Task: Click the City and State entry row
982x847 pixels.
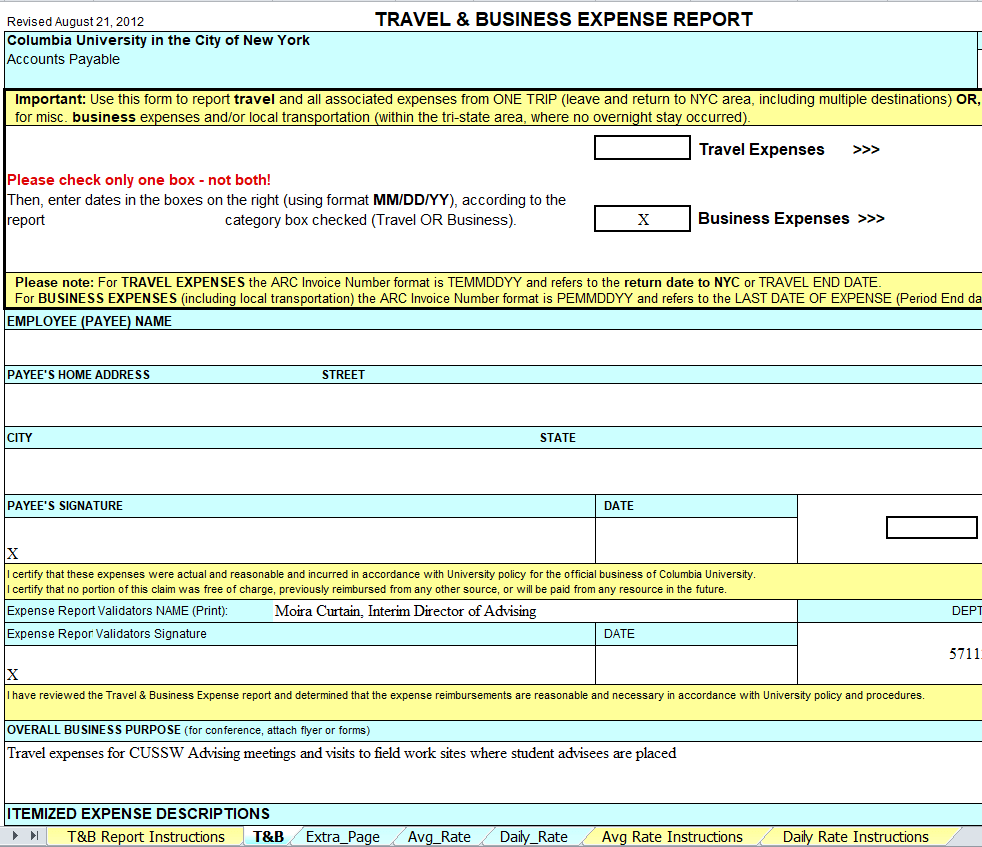Action: tap(490, 470)
